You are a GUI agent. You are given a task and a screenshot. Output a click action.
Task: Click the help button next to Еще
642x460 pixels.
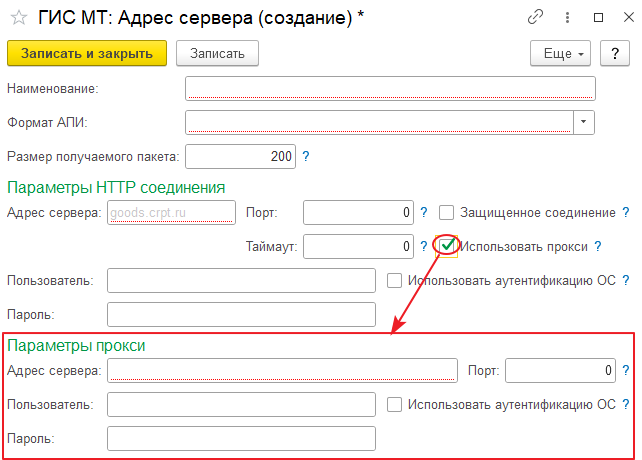pos(614,53)
